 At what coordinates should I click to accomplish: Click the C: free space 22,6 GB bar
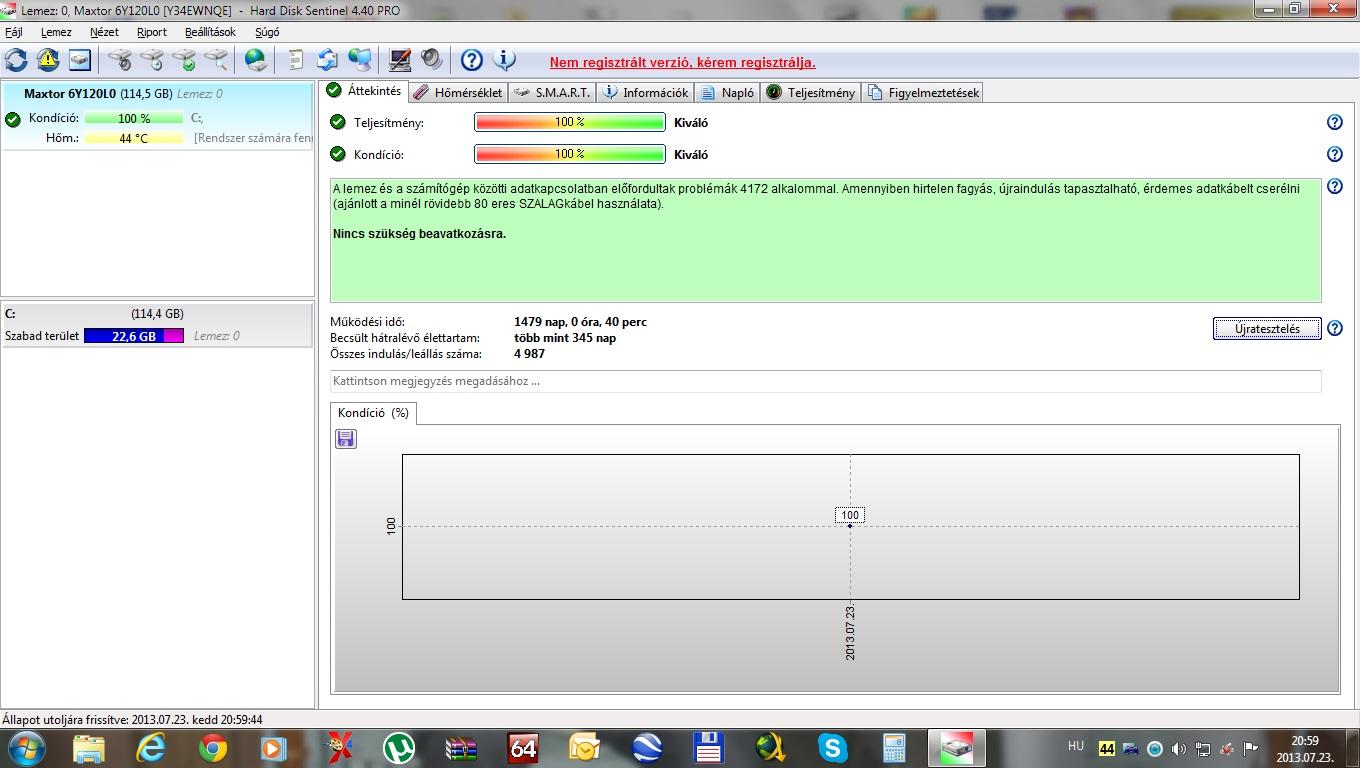(x=134, y=336)
